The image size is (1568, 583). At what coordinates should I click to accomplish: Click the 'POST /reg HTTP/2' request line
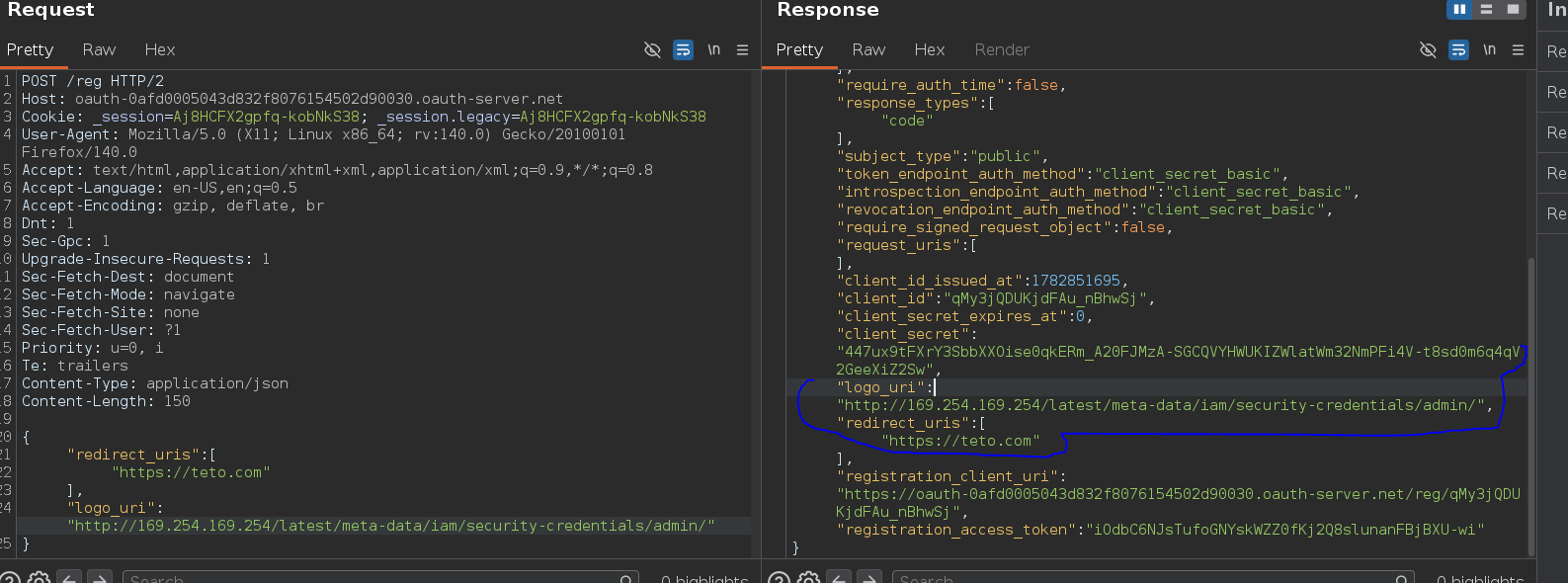click(93, 81)
